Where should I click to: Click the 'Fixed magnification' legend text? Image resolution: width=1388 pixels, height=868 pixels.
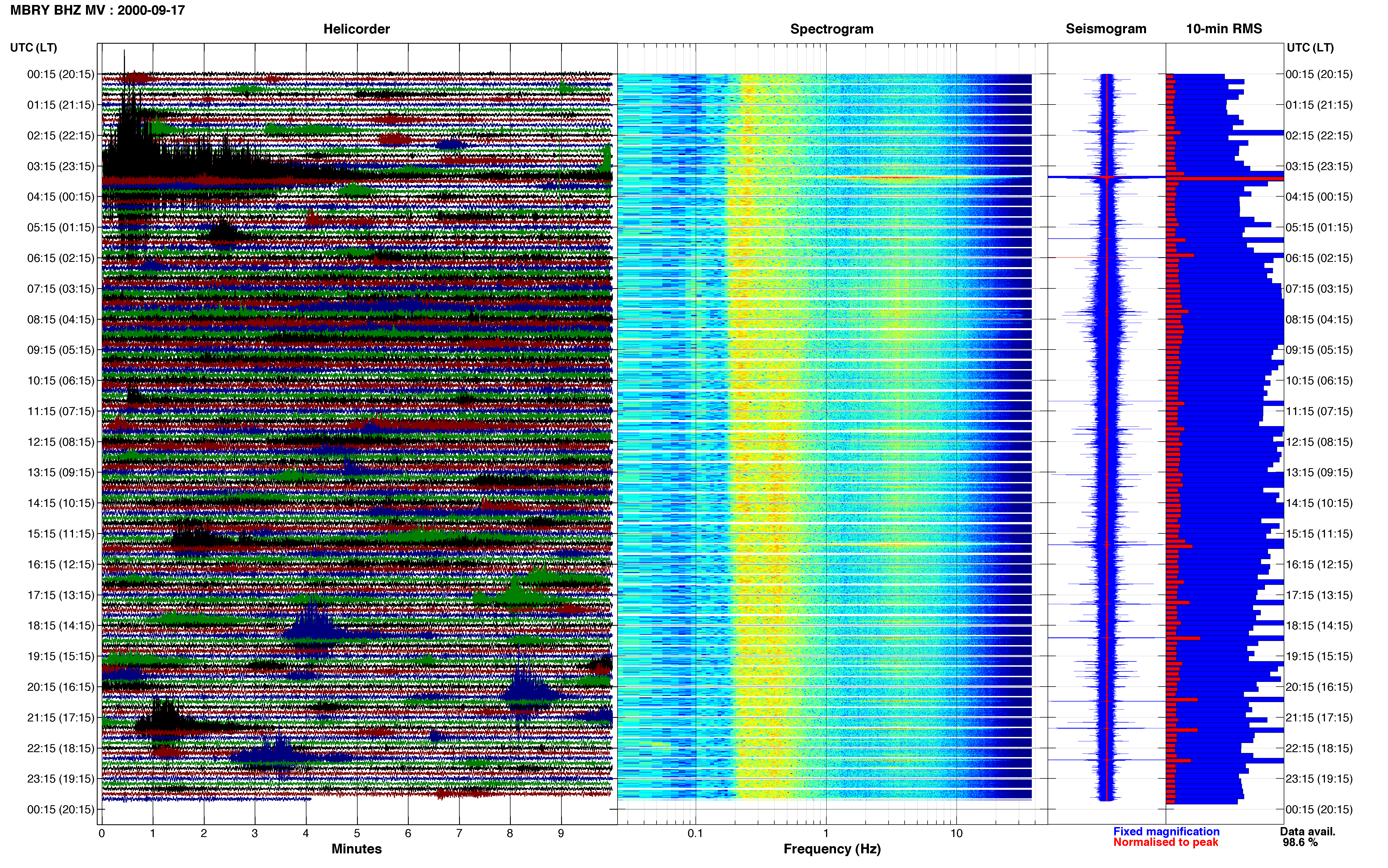tap(1166, 831)
